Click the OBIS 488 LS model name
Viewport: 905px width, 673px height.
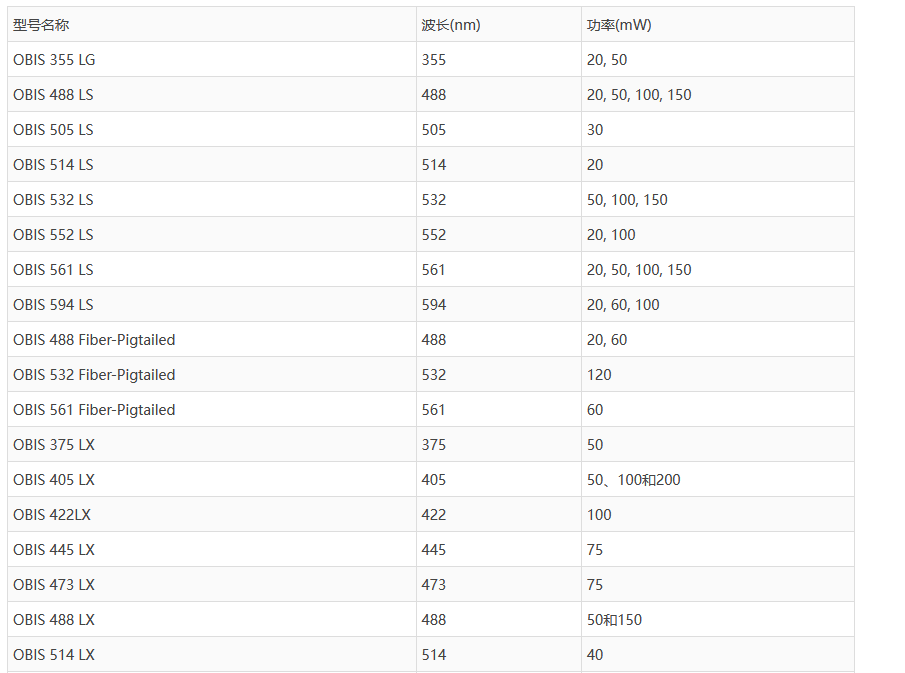tap(53, 95)
